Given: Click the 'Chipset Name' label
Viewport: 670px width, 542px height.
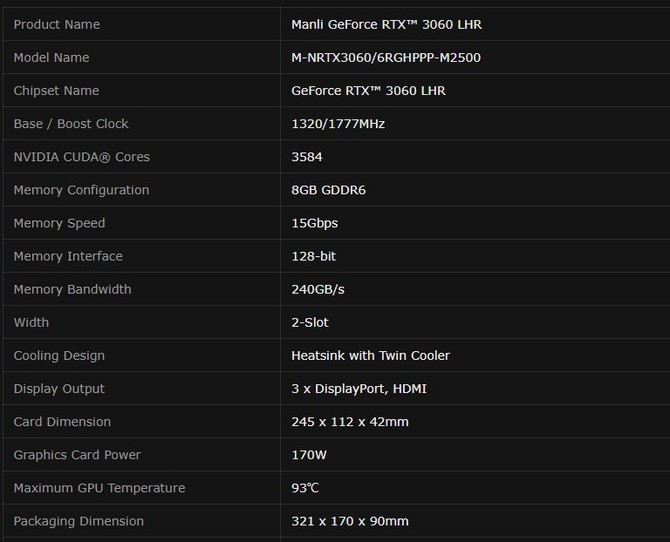Looking at the screenshot, I should pyautogui.click(x=56, y=91).
